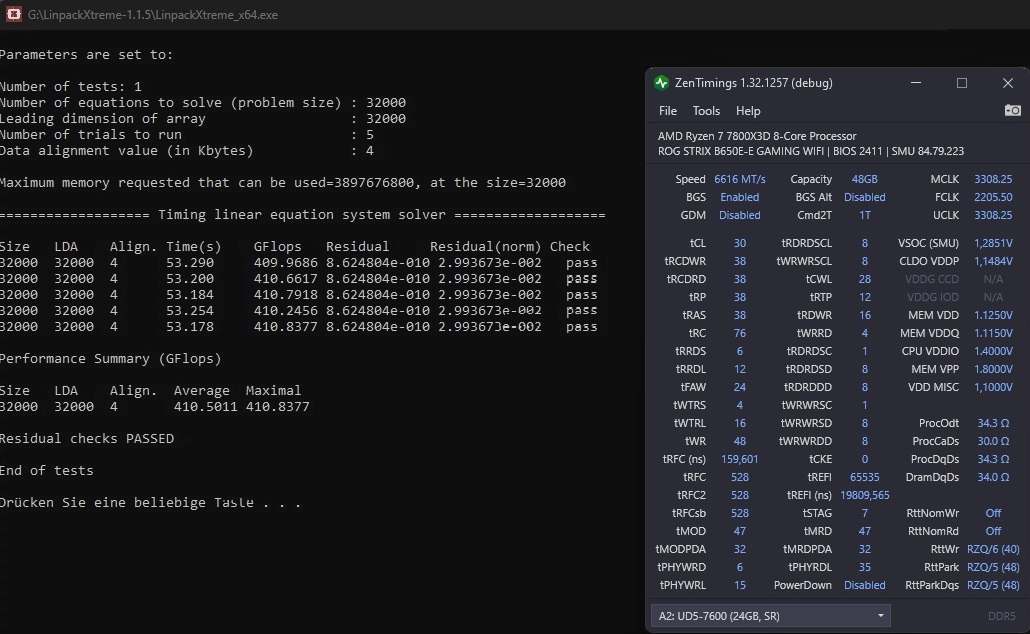Expand the A2: UD5-7600 module dropdown

pos(771,616)
